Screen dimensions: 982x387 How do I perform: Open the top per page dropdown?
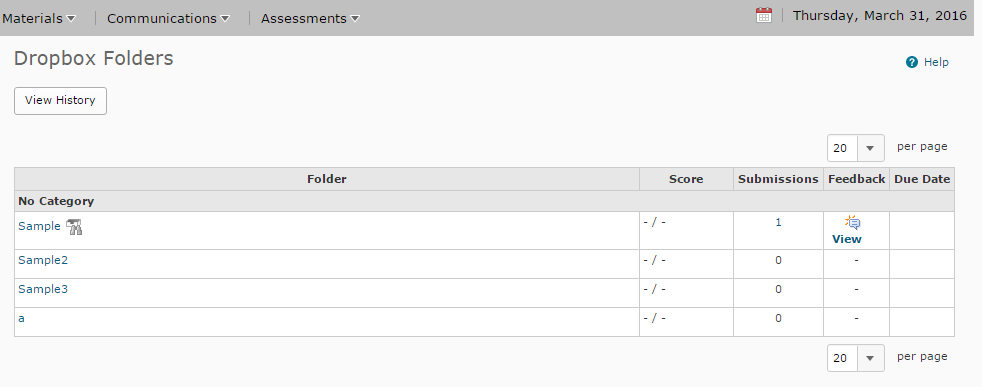pos(855,148)
